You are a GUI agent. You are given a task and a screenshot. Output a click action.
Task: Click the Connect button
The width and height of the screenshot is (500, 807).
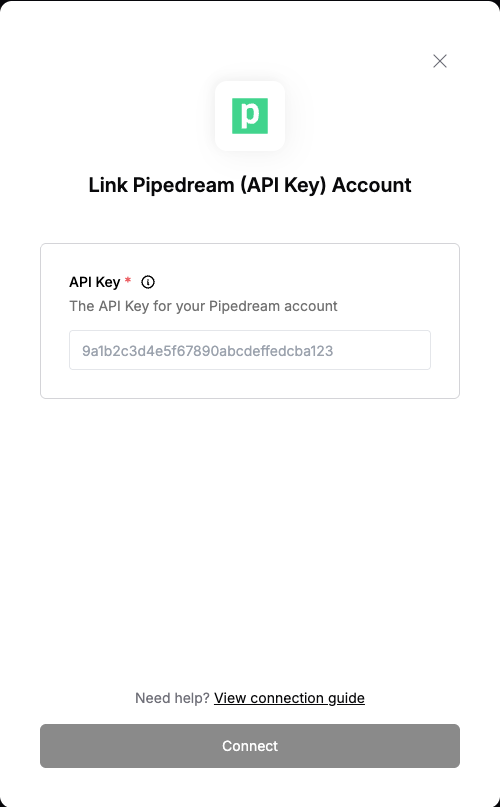pyautogui.click(x=250, y=746)
